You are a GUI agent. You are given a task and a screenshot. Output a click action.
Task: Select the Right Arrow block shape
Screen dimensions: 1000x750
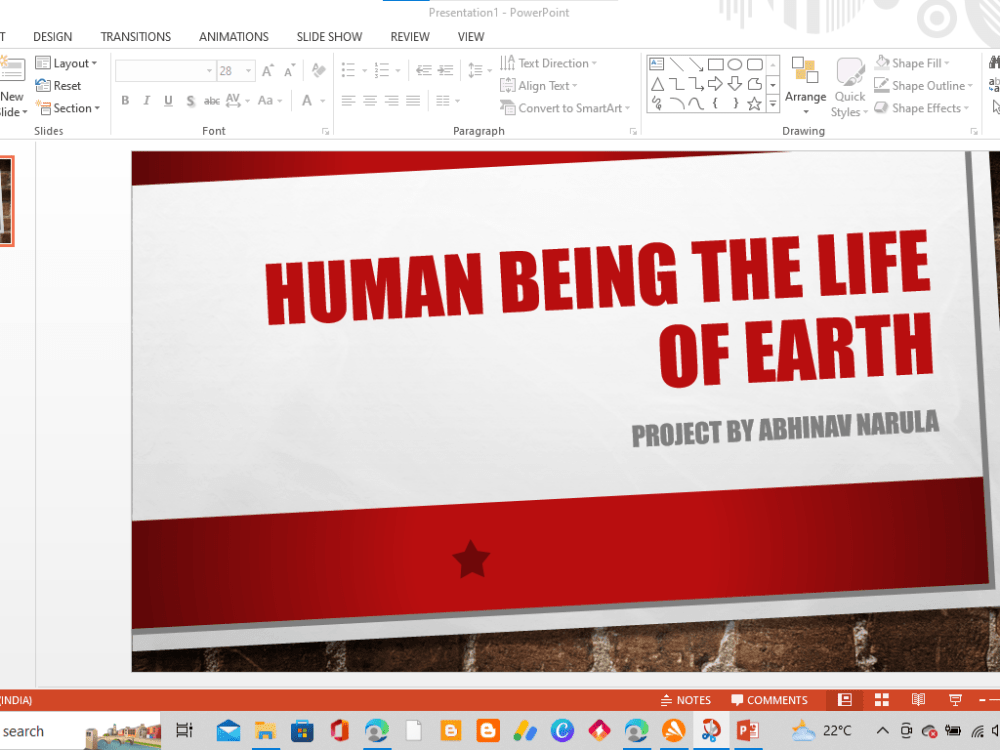[x=716, y=84]
